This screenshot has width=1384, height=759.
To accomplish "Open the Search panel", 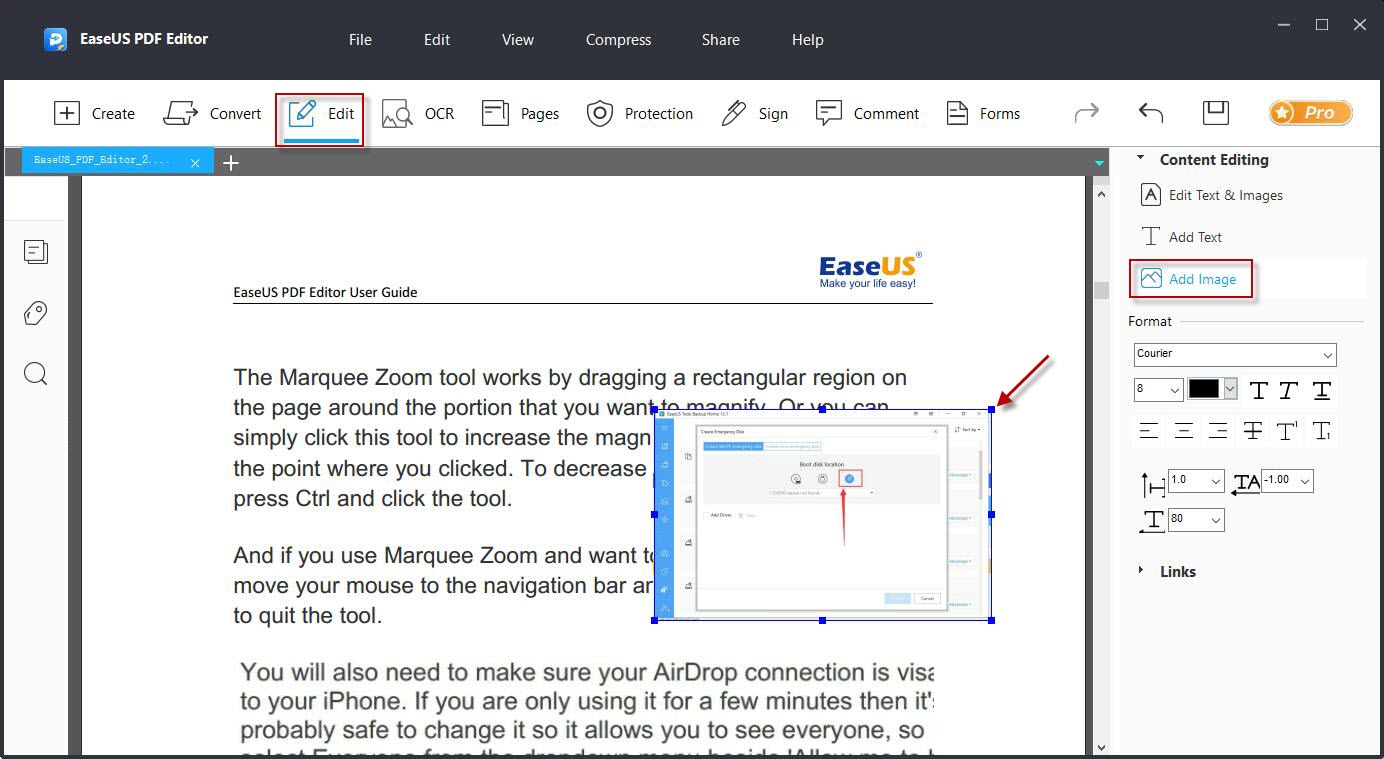I will pos(36,373).
